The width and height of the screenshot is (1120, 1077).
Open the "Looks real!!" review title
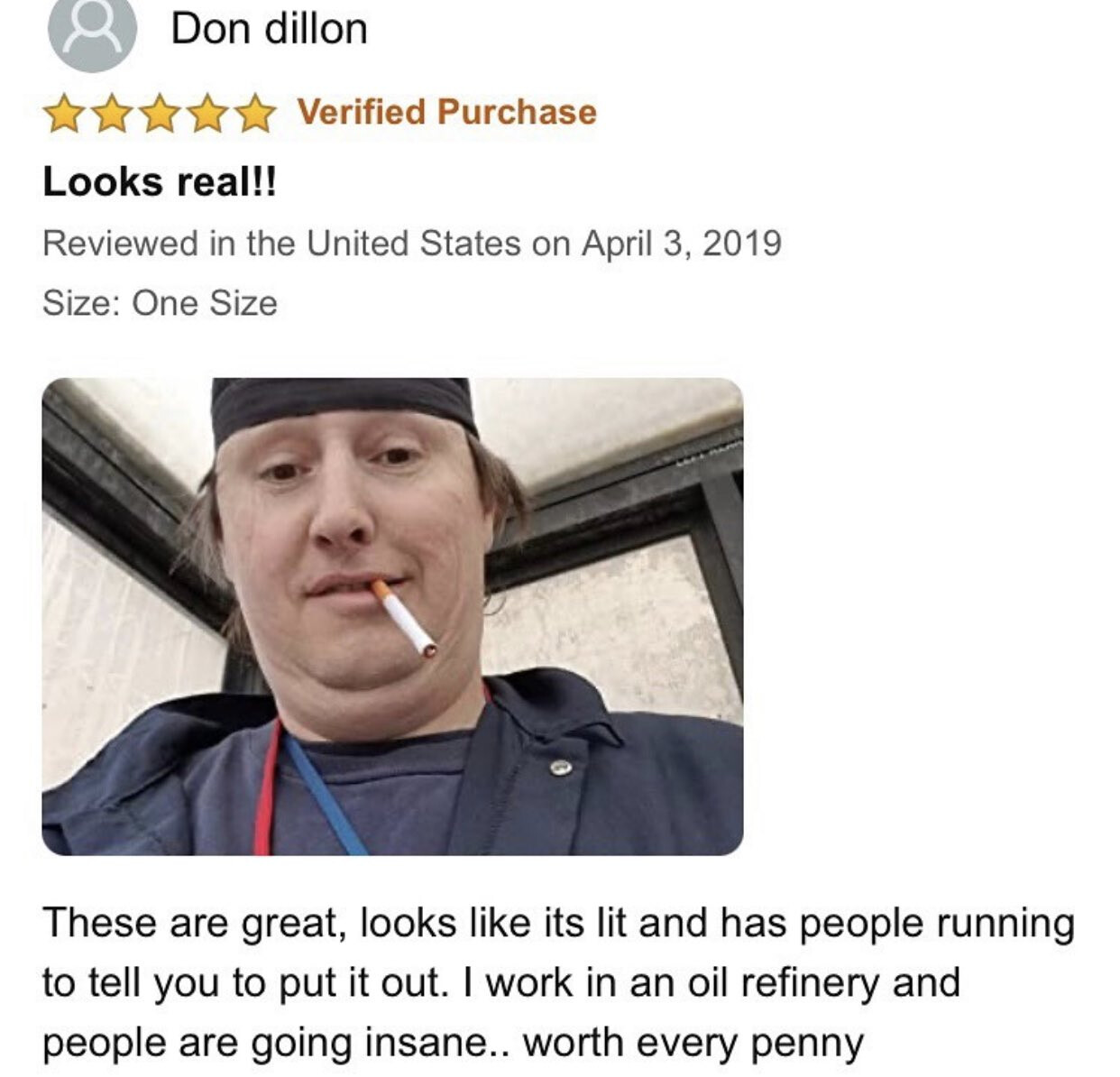(160, 182)
